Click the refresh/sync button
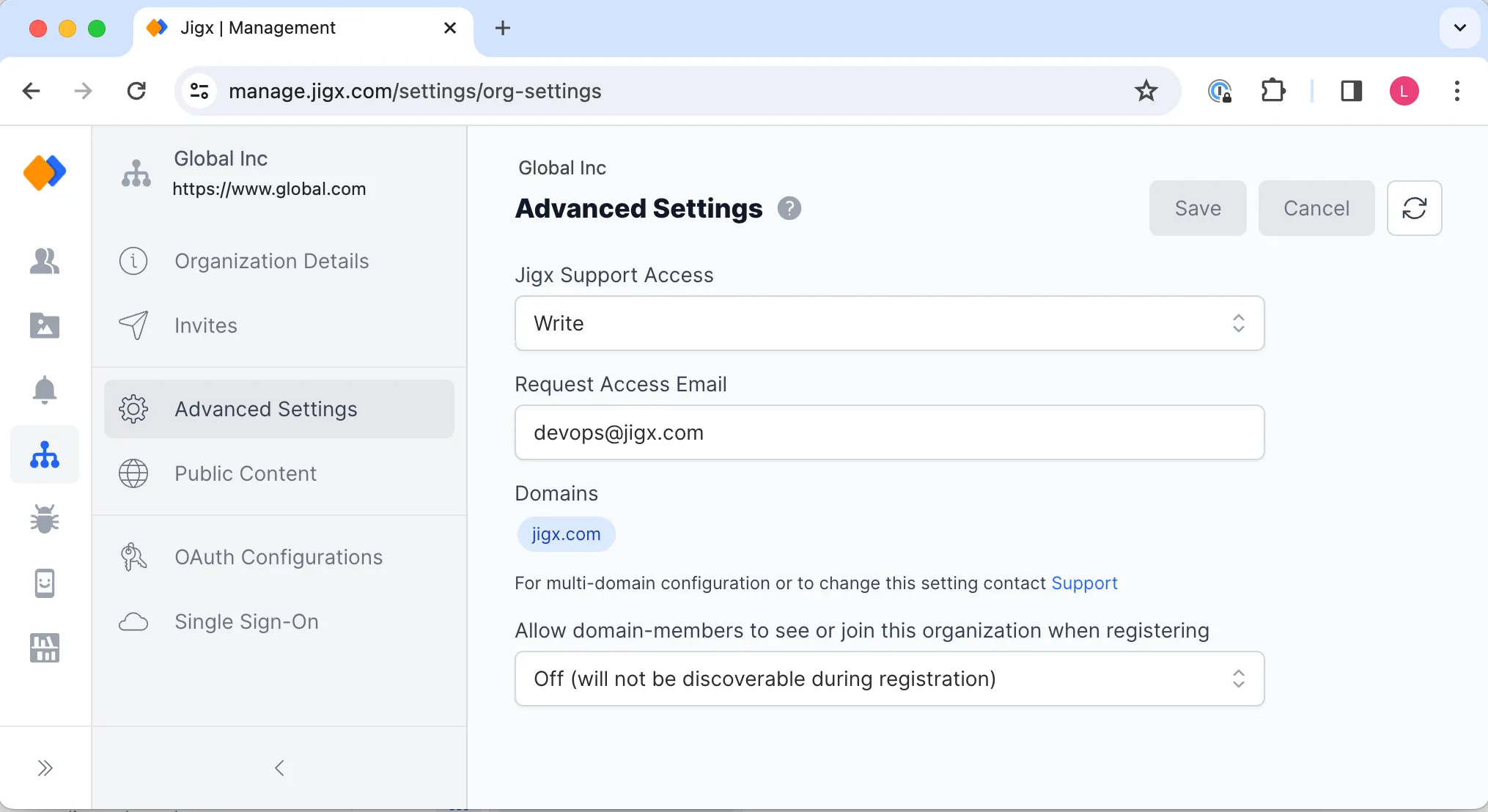 tap(1415, 208)
